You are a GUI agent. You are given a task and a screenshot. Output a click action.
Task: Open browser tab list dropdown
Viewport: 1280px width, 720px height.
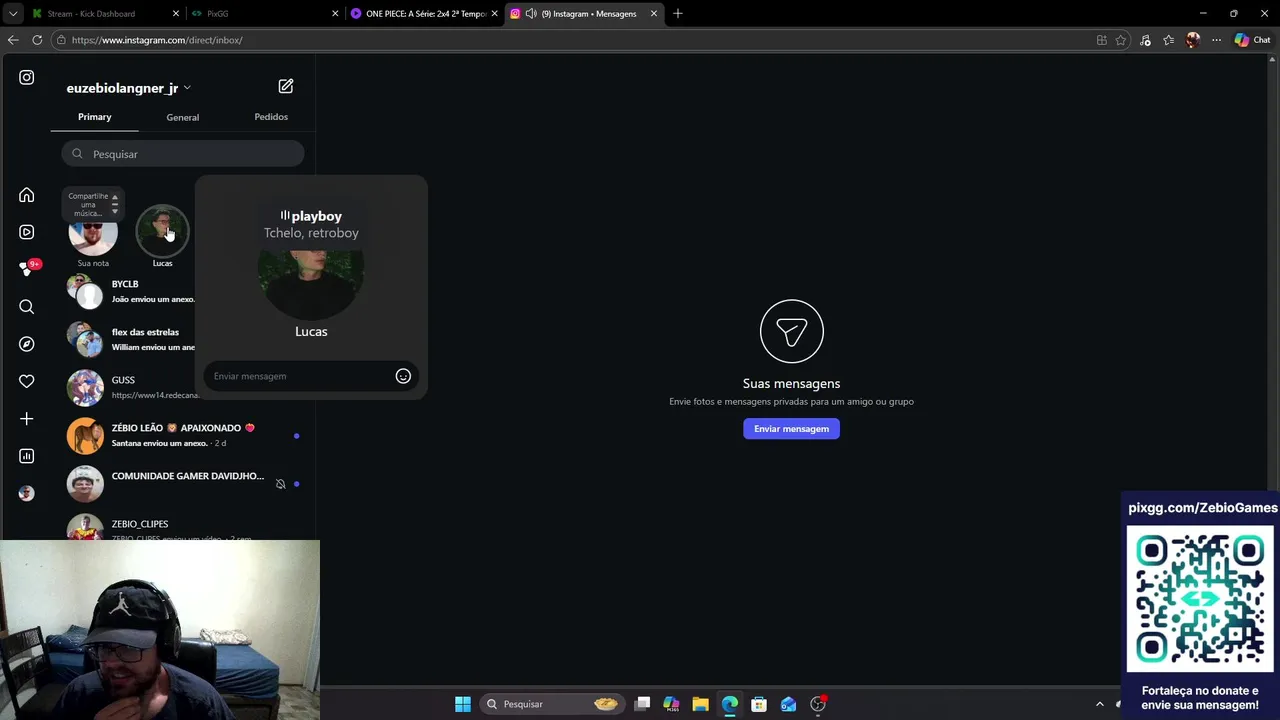(x=13, y=14)
